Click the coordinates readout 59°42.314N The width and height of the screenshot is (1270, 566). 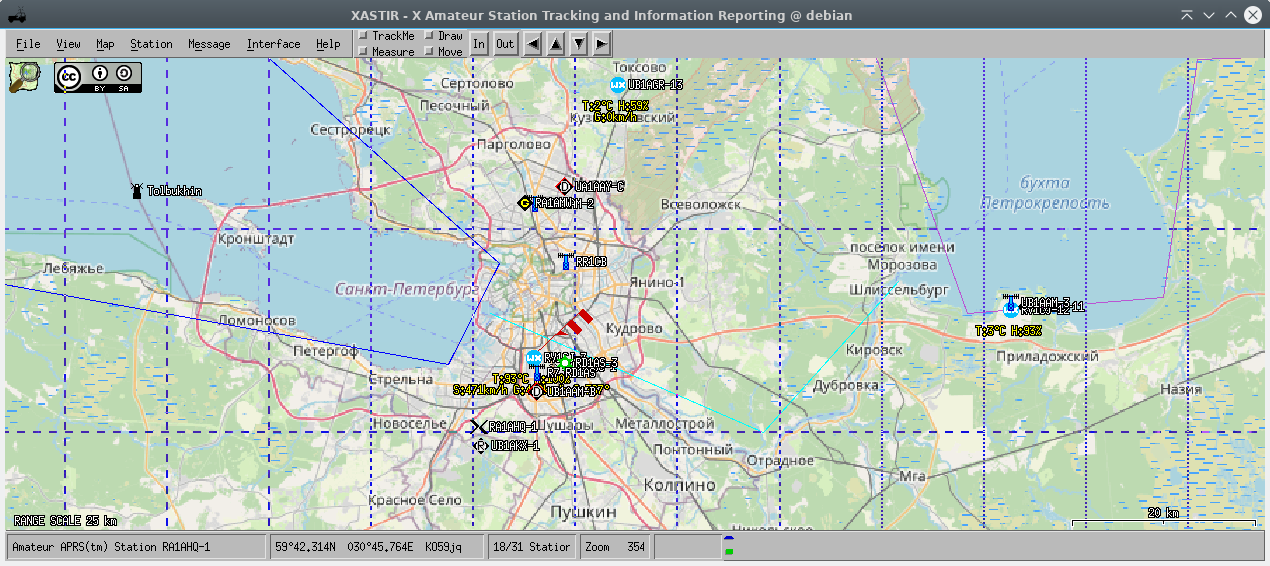point(378,547)
